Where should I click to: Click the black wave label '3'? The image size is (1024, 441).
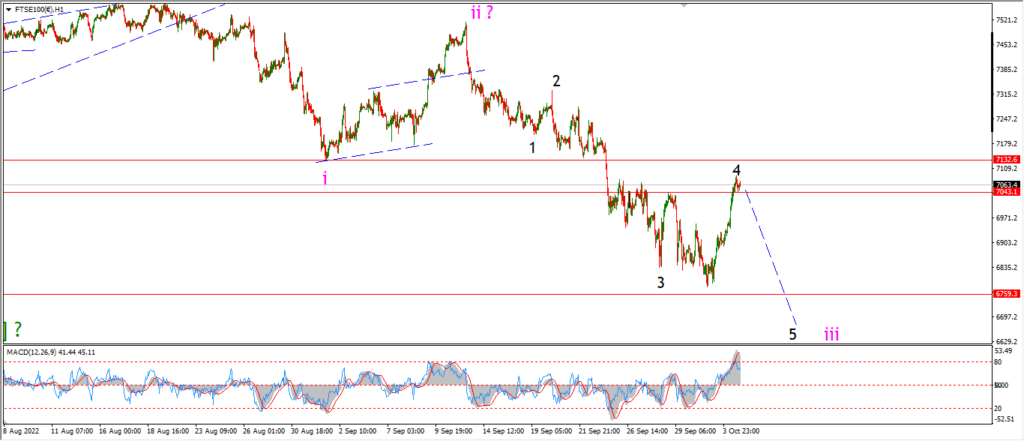click(x=661, y=283)
